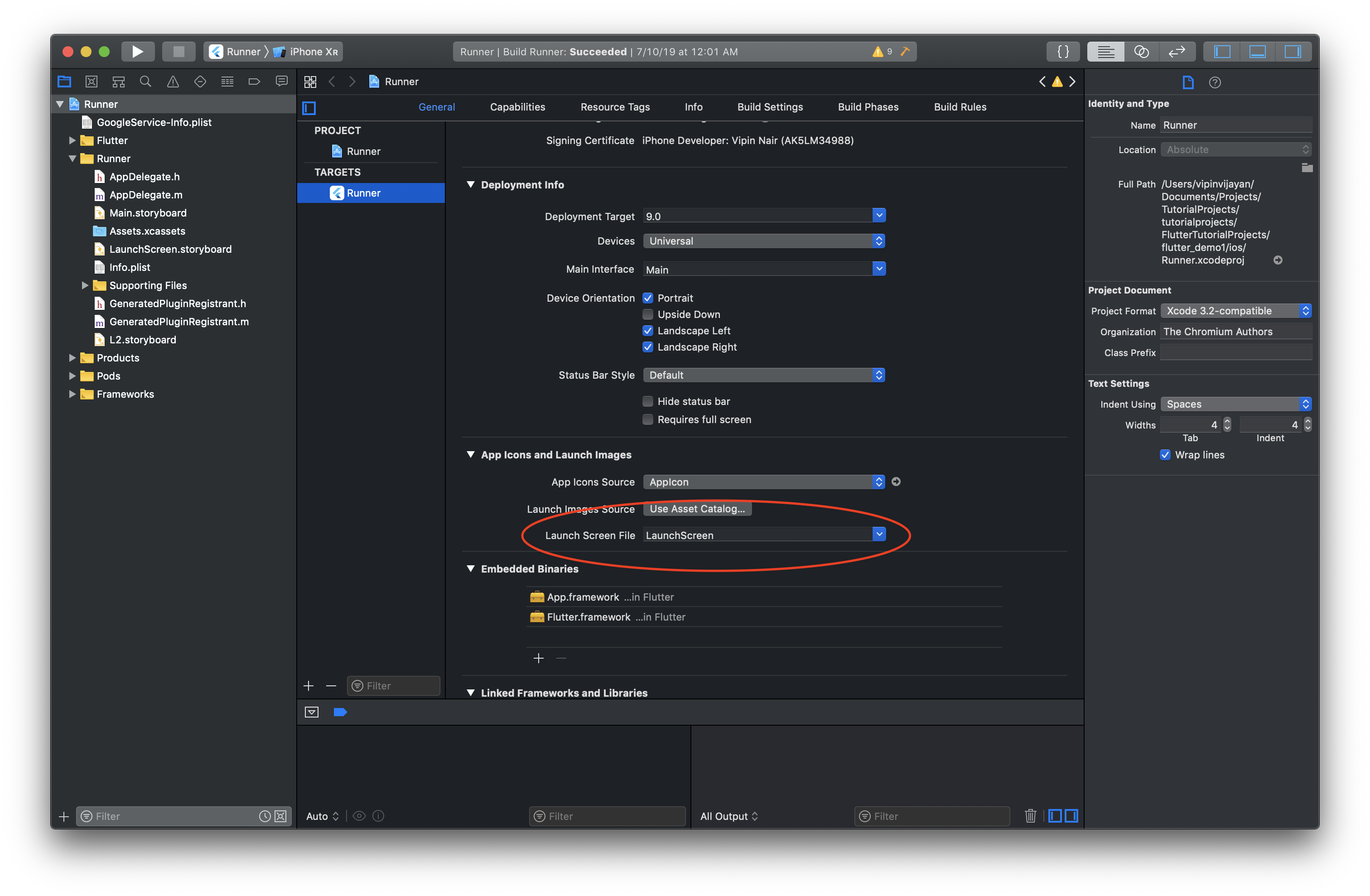Open the Source Control navigator
1370x896 pixels.
[x=91, y=82]
